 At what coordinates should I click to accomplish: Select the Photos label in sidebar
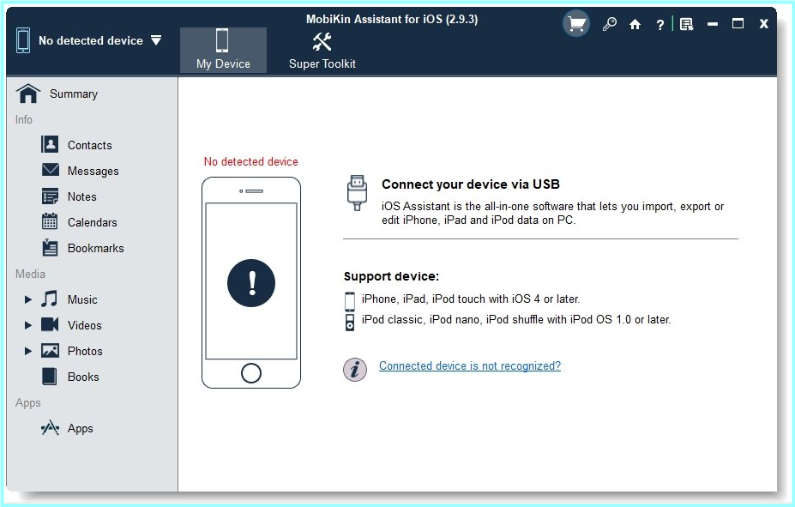click(x=85, y=351)
